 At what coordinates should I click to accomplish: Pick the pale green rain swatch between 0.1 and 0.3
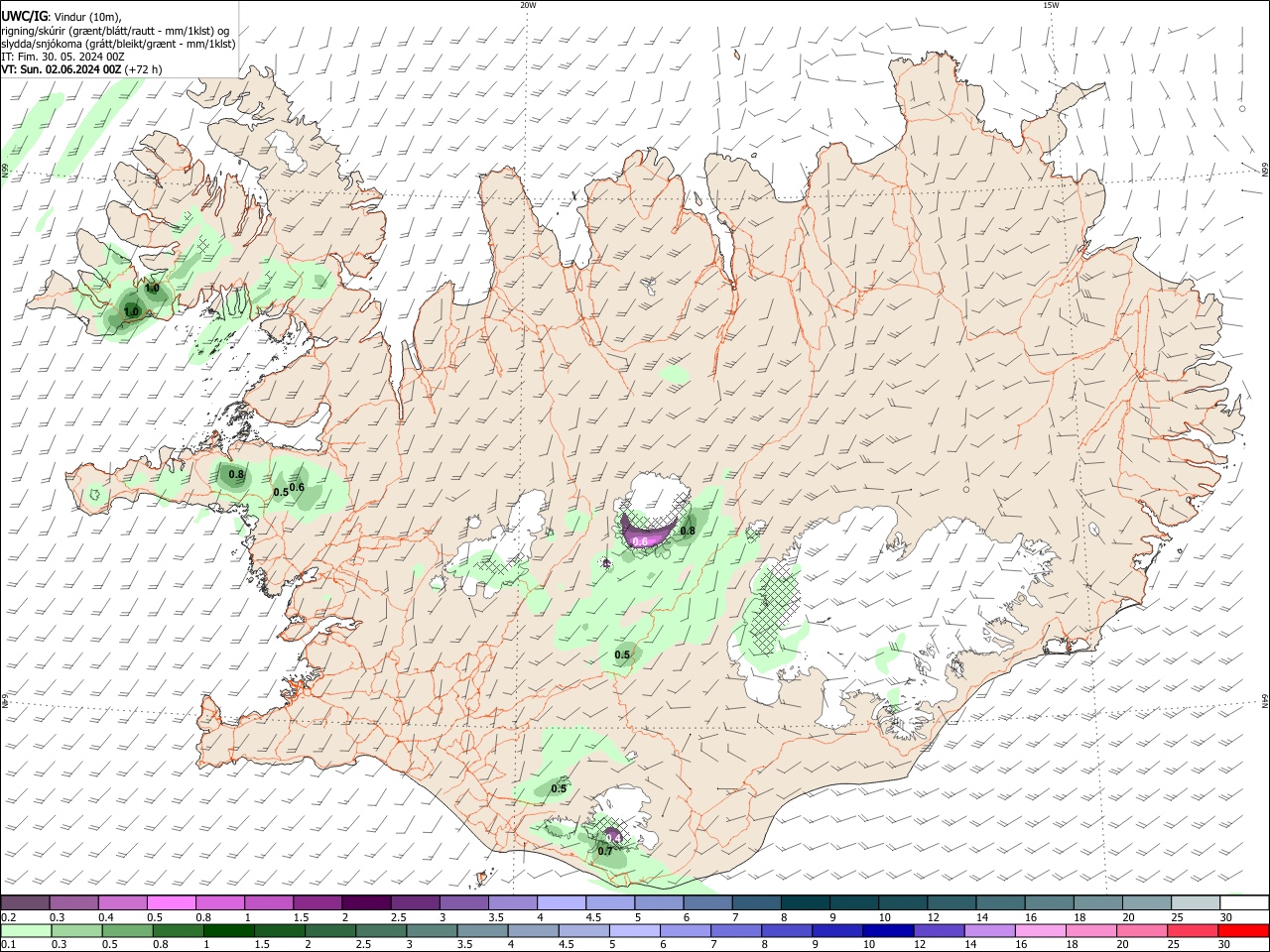(x=26, y=930)
